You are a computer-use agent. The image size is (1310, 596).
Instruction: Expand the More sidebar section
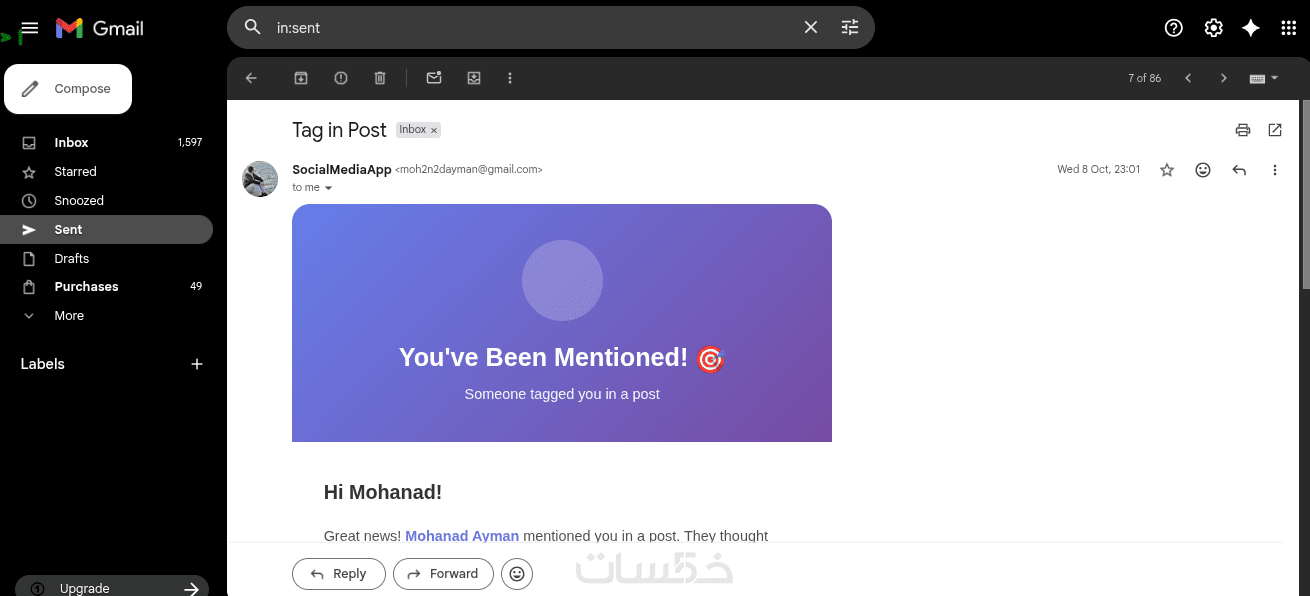click(x=69, y=316)
